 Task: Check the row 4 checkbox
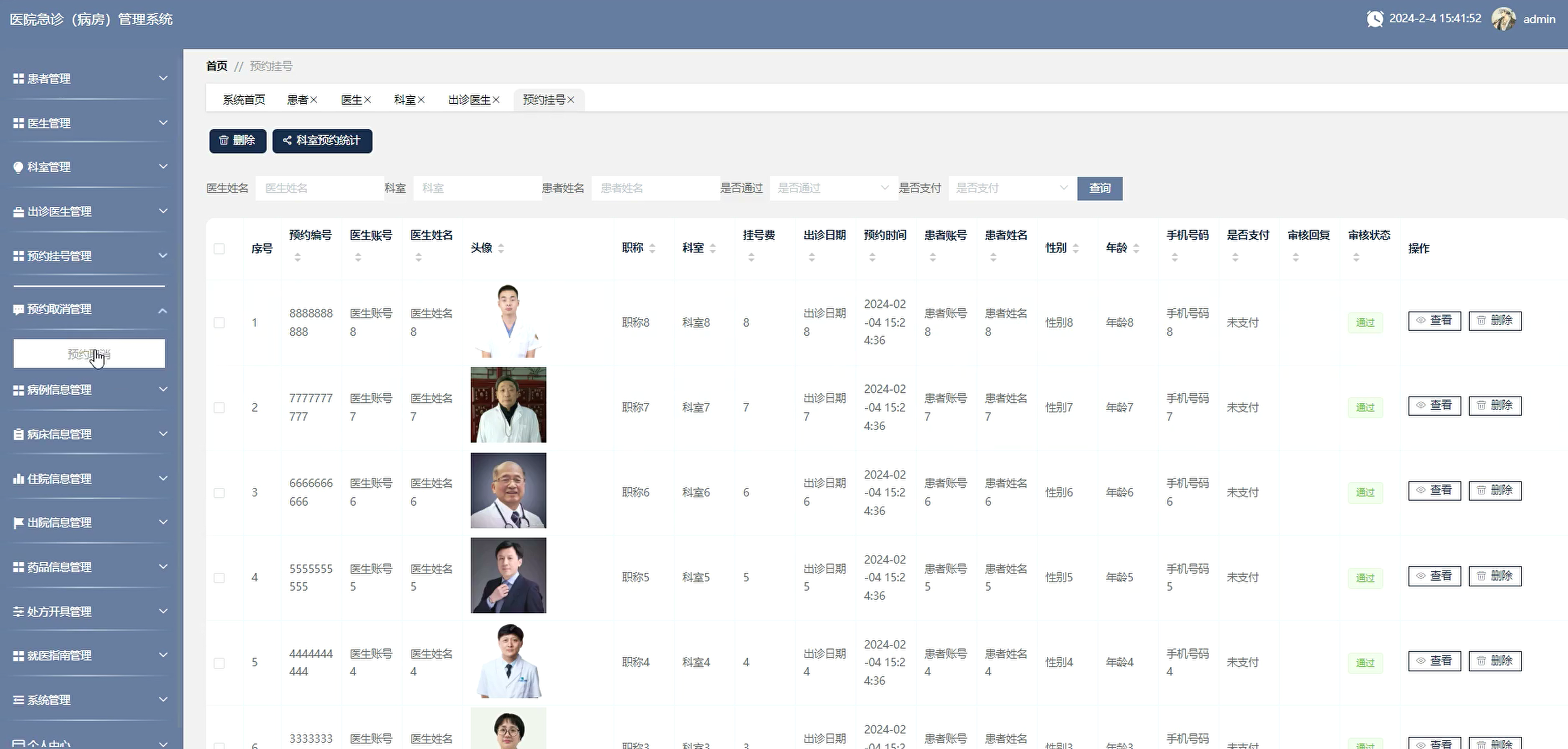coord(219,577)
